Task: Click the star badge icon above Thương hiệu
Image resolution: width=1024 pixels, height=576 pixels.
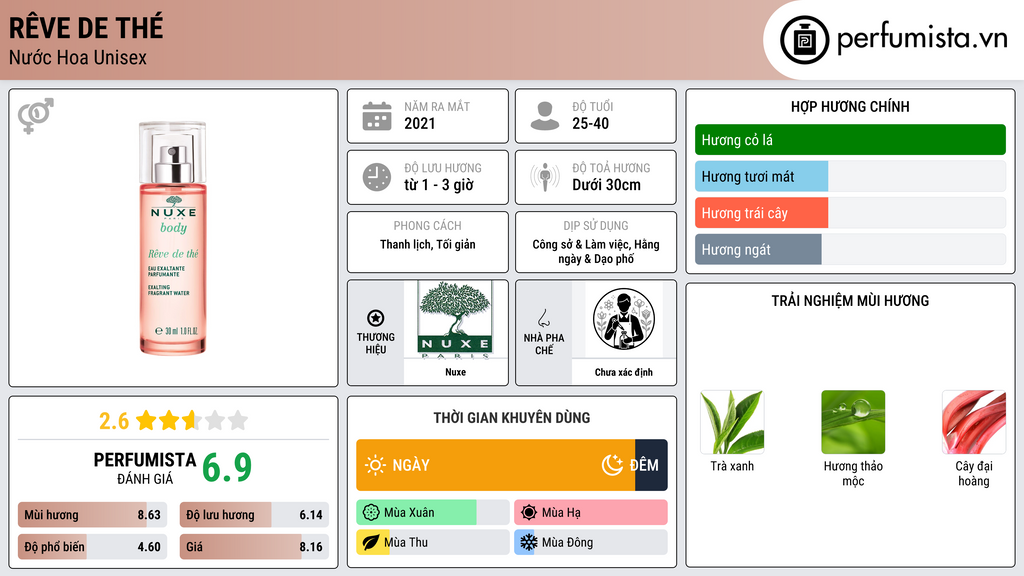Action: tap(376, 318)
